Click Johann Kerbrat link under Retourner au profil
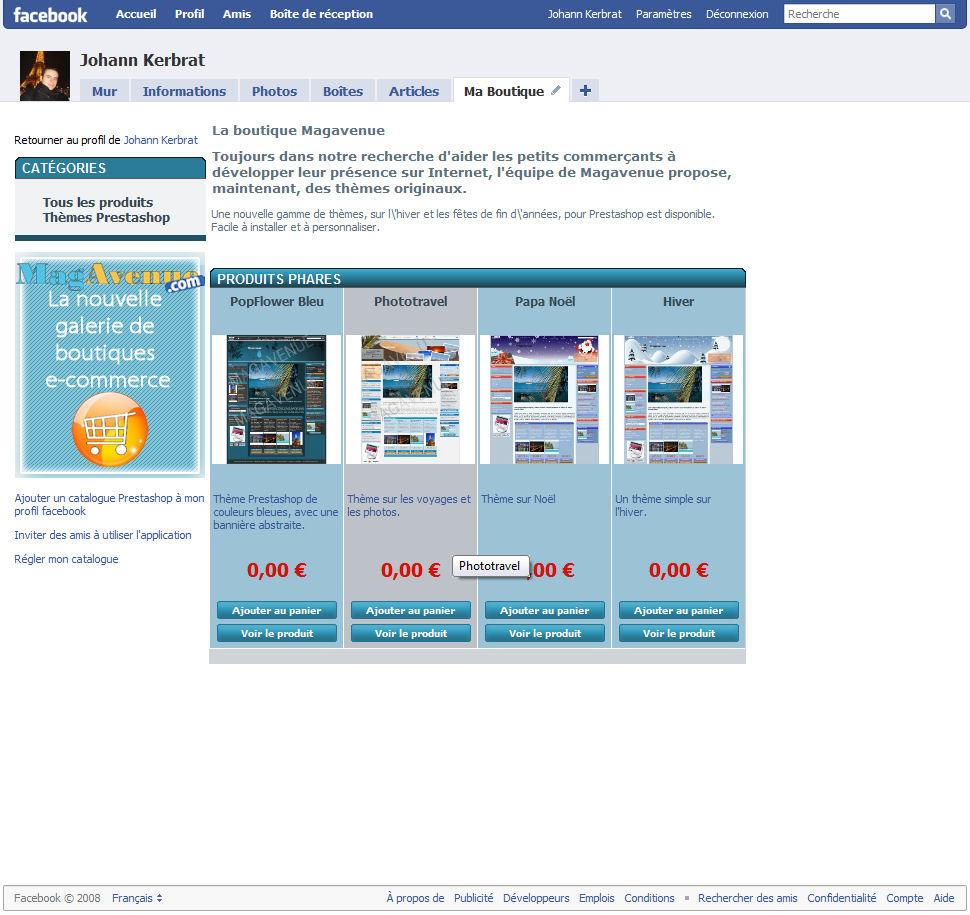970x915 pixels. 161,140
